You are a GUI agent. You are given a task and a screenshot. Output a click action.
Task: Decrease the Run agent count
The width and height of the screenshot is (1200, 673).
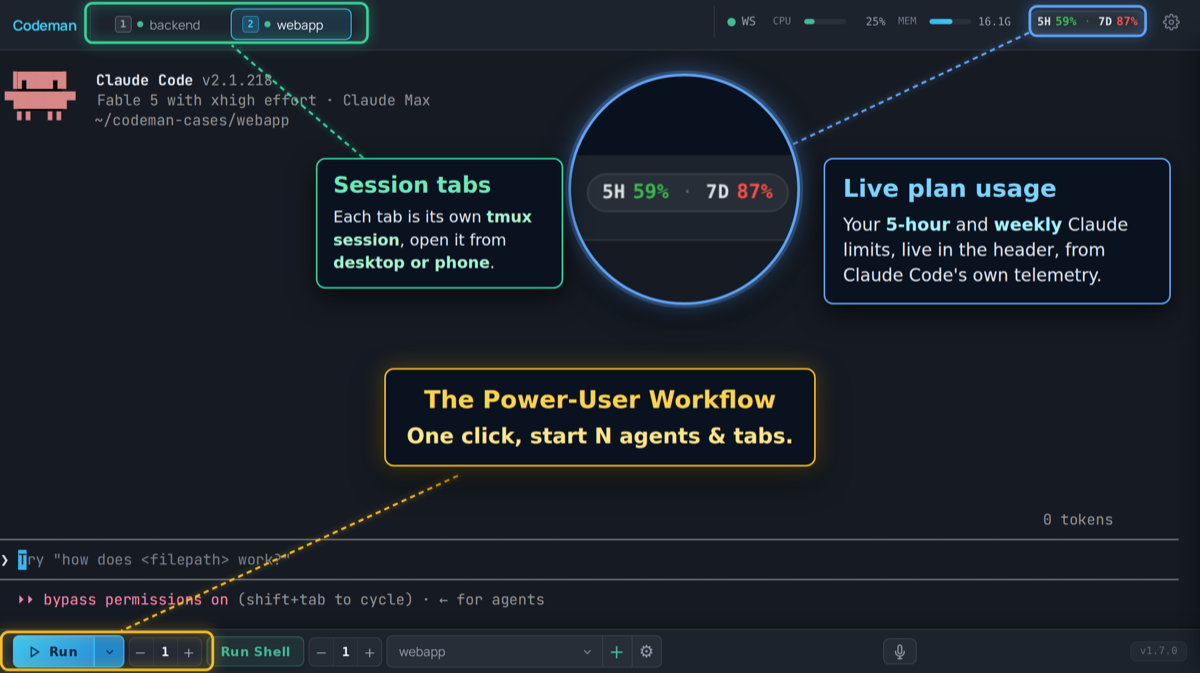141,652
